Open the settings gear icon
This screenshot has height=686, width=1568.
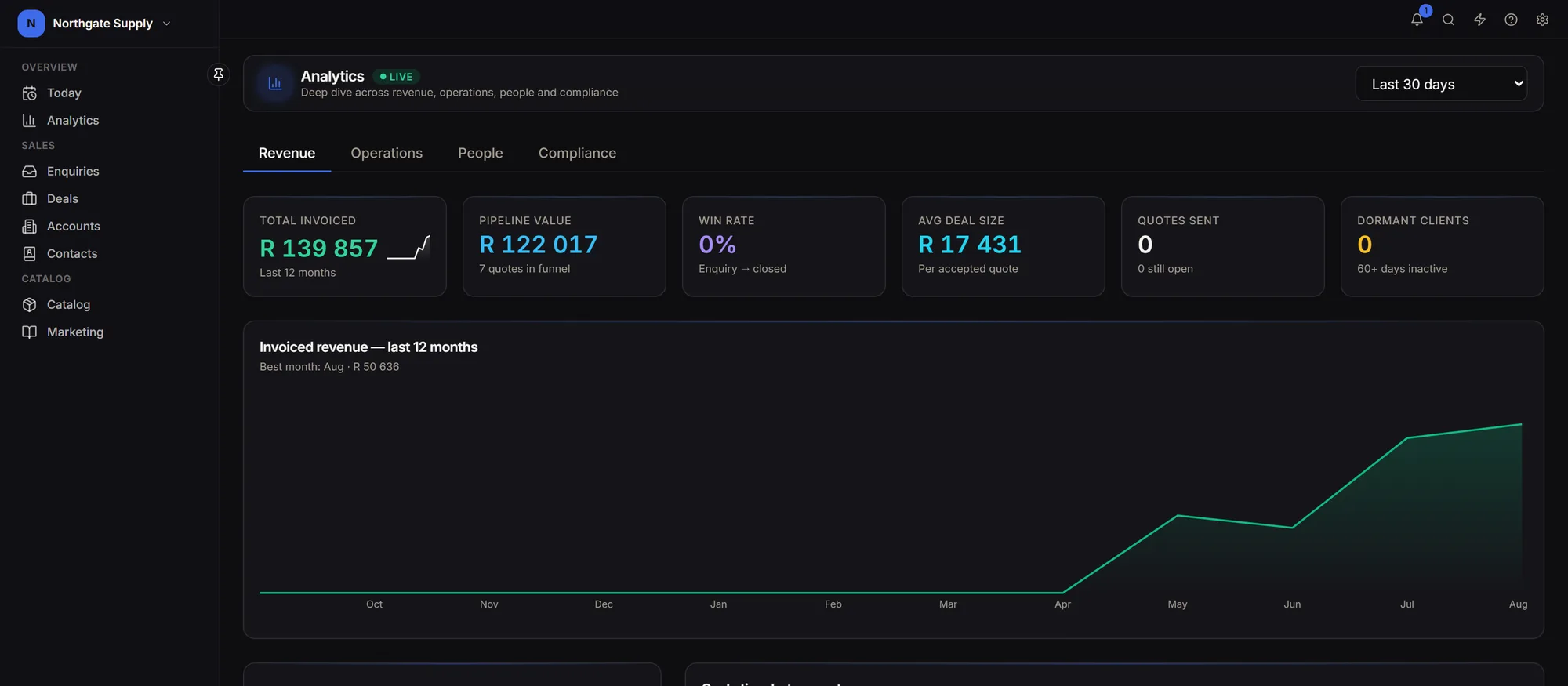coord(1542,20)
